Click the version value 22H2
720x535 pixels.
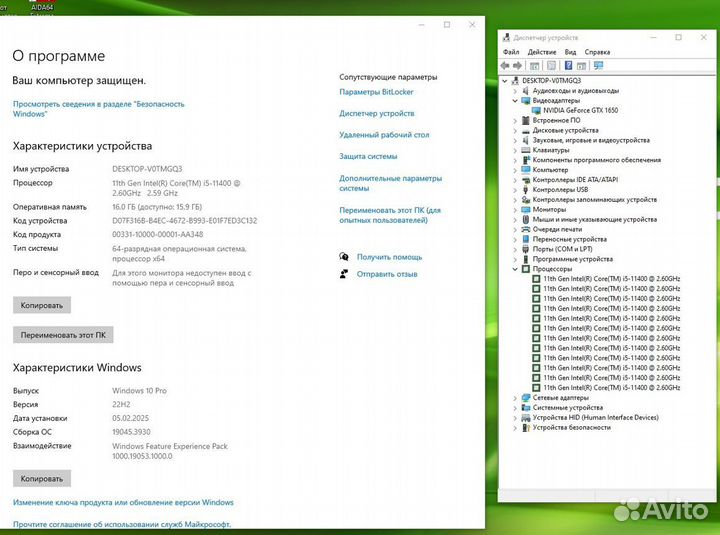[x=121, y=405]
